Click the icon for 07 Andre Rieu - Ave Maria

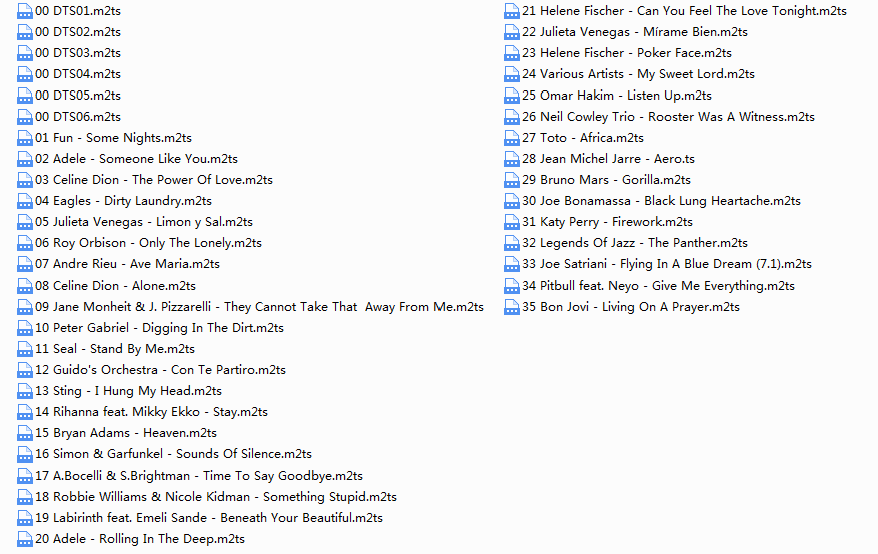click(x=25, y=264)
